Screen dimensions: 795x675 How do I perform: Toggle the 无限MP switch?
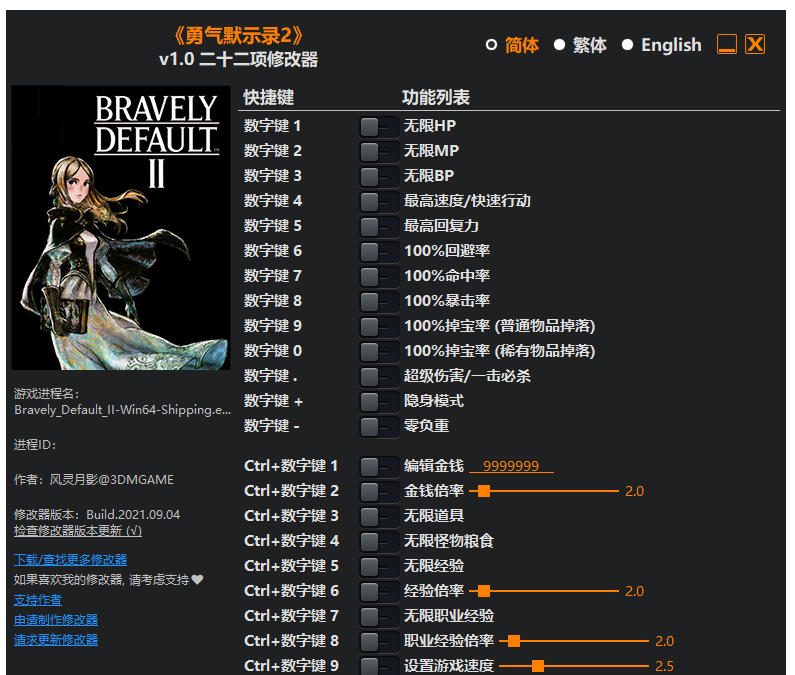tap(379, 151)
